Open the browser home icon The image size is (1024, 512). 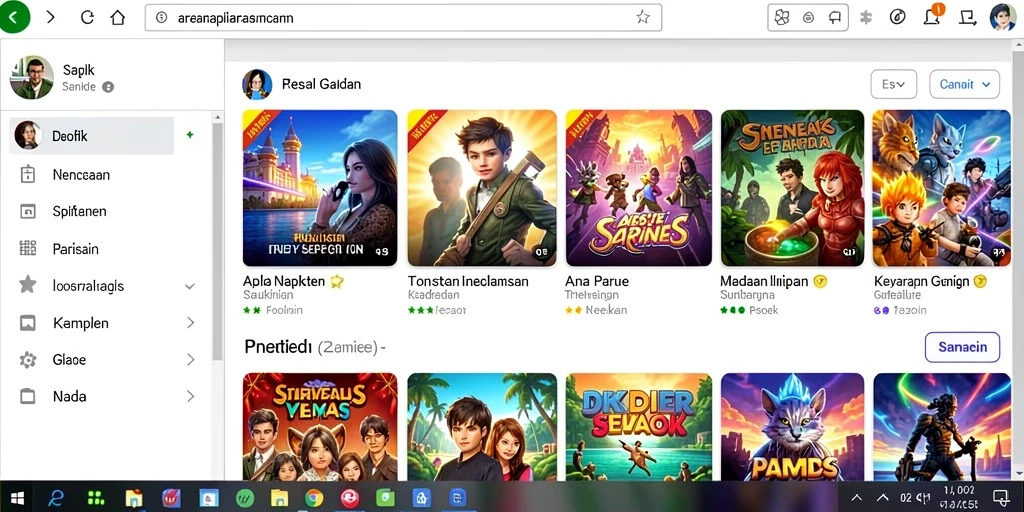pos(118,18)
